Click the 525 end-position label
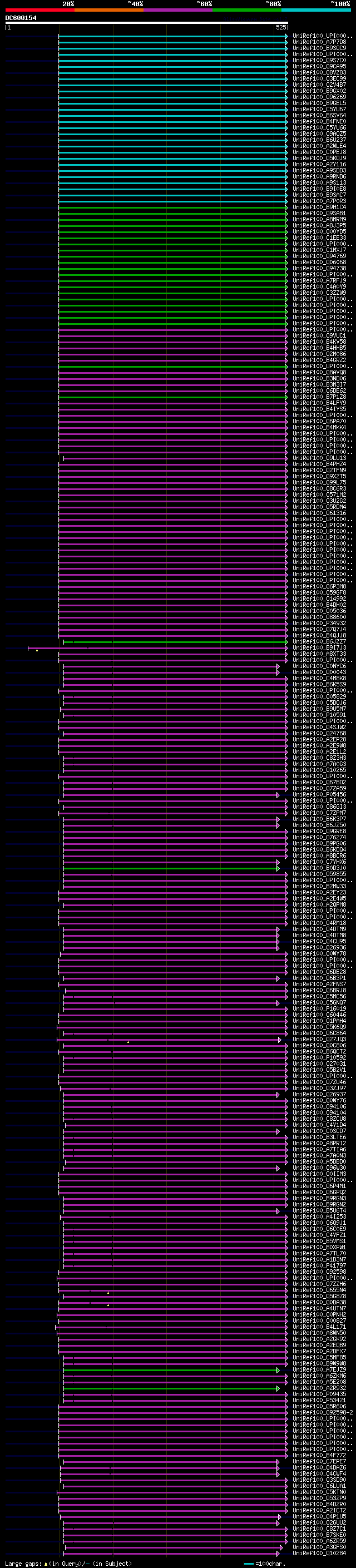 pos(281,27)
